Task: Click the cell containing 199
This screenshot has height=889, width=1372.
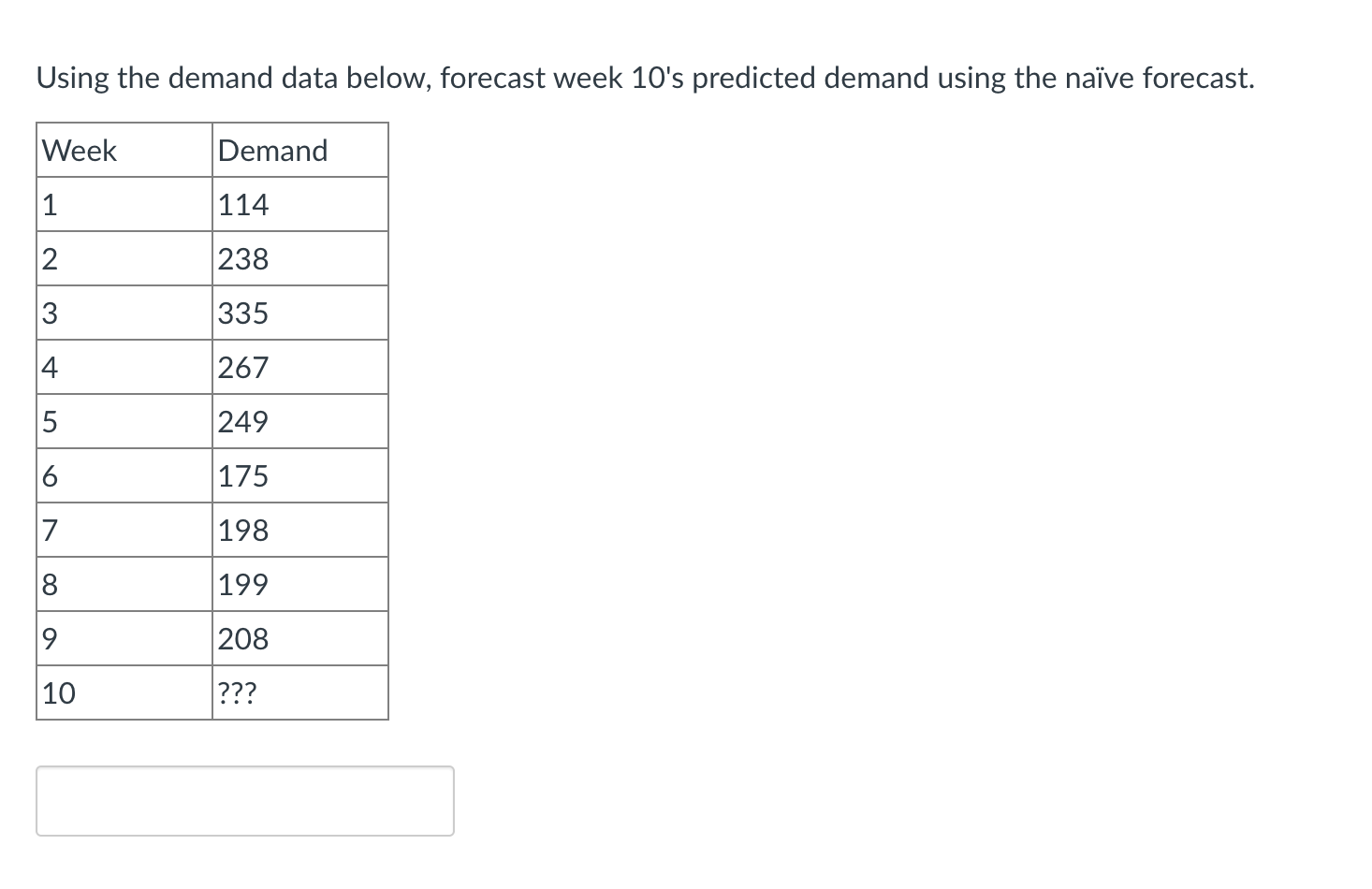Action: tap(299, 584)
